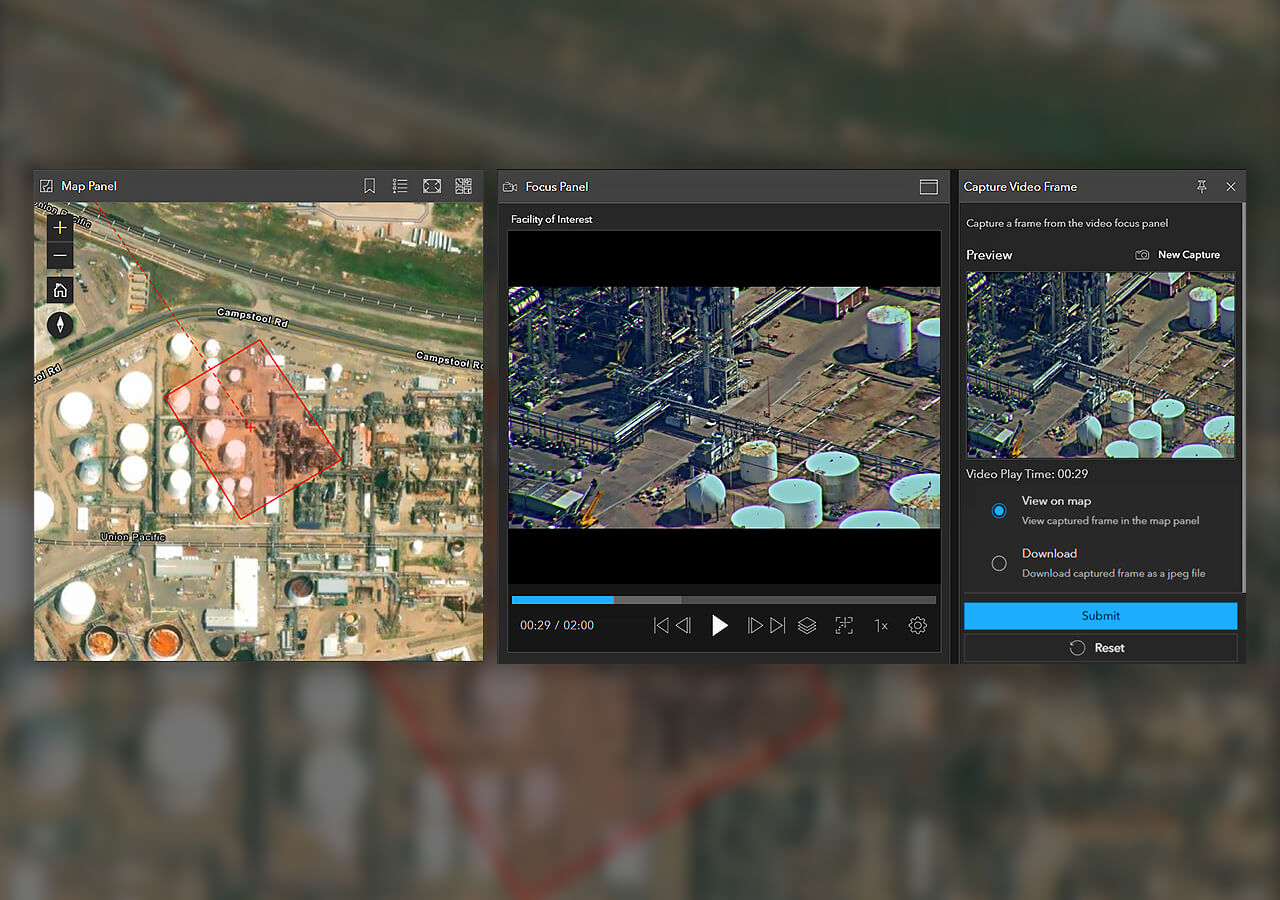Click the Video Play Time: 00:29 text
Screen dimensions: 1280x900
(x=1027, y=474)
